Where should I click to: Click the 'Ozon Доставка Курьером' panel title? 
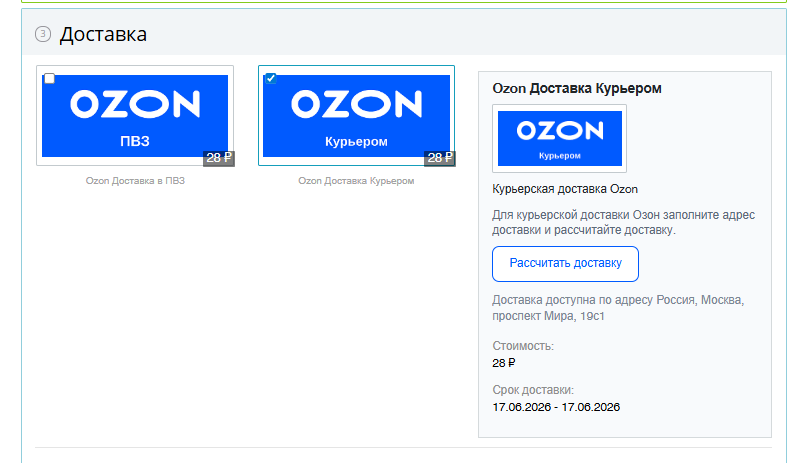(577, 88)
